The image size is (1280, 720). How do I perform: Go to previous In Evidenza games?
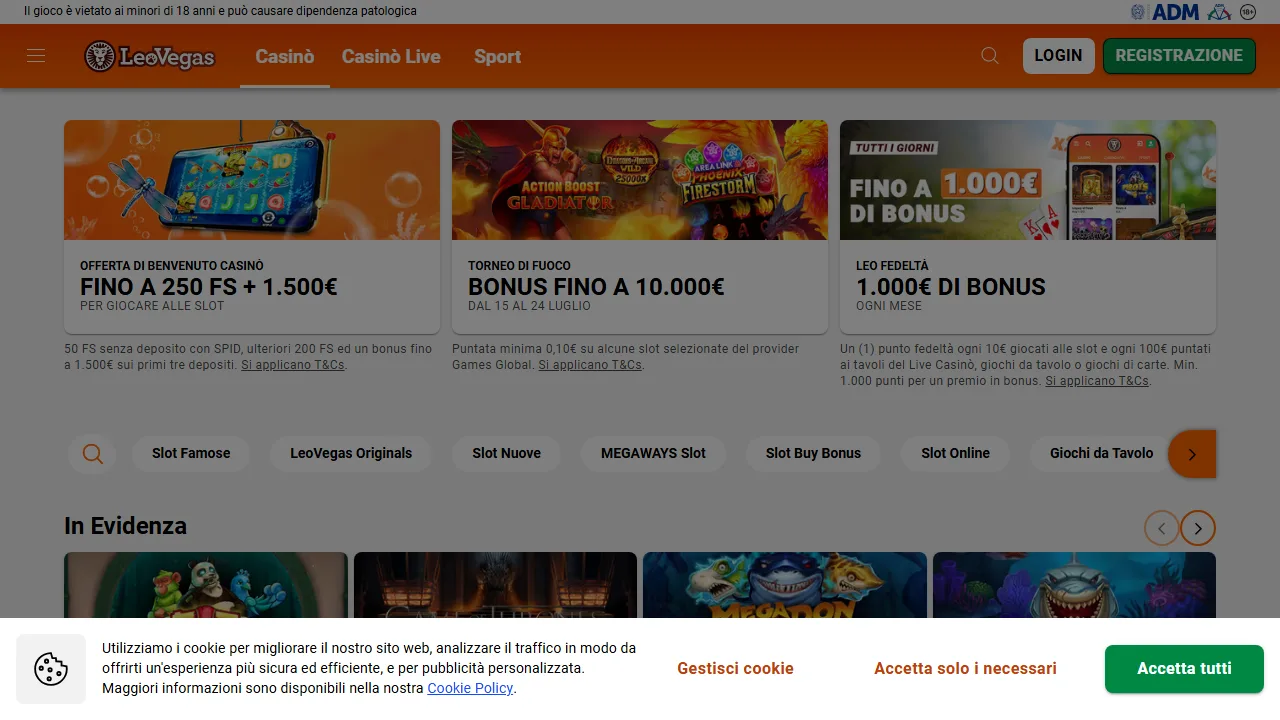coord(1161,527)
